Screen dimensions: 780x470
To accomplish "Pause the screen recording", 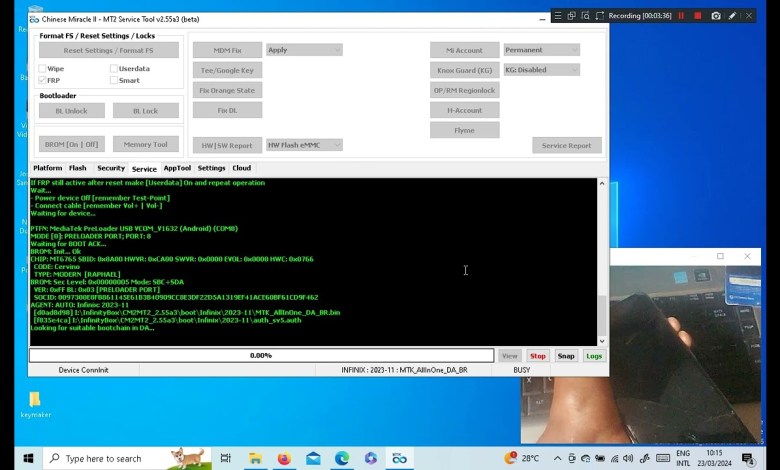I will (x=681, y=16).
